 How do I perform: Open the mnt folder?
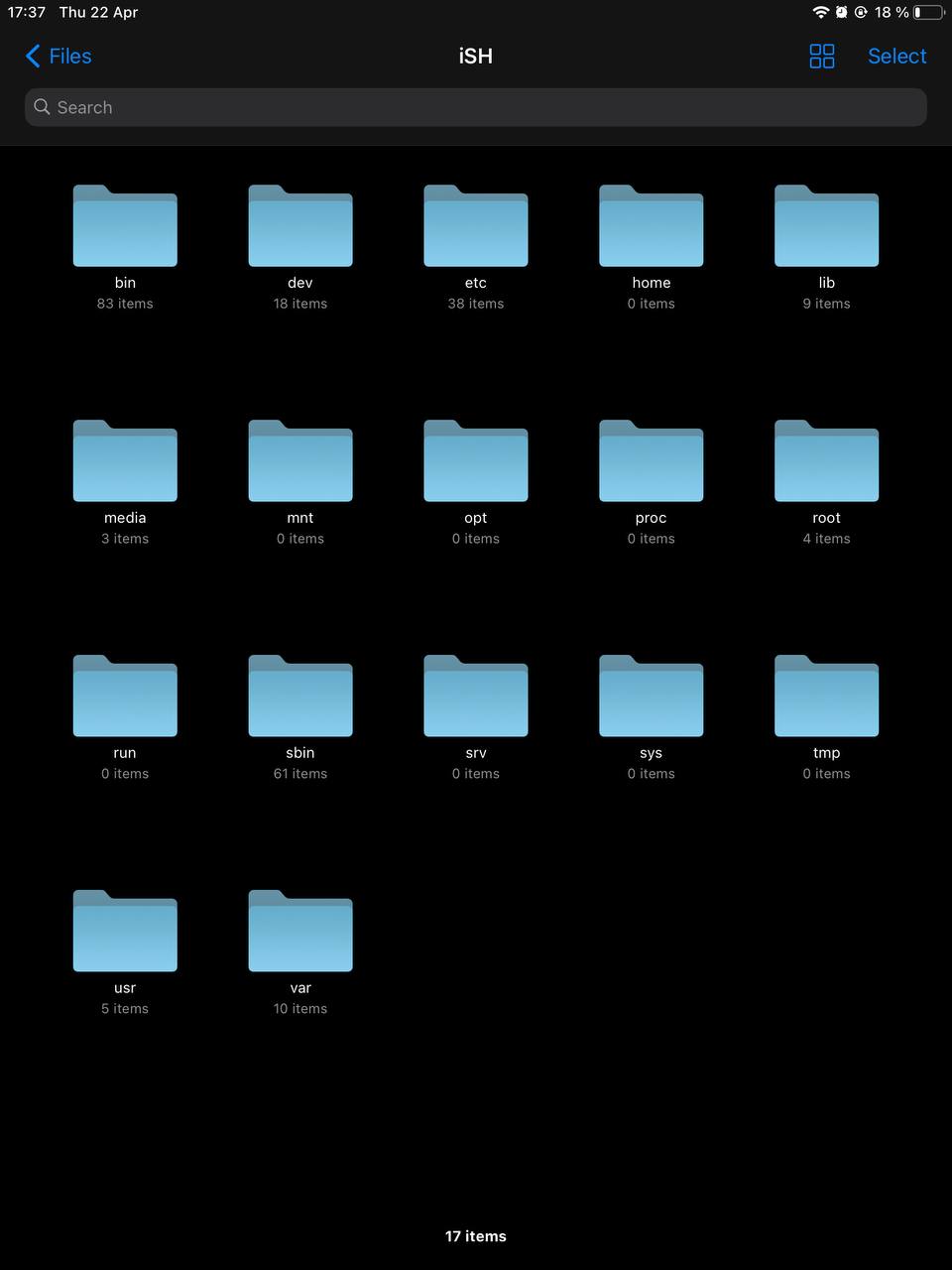(x=300, y=461)
